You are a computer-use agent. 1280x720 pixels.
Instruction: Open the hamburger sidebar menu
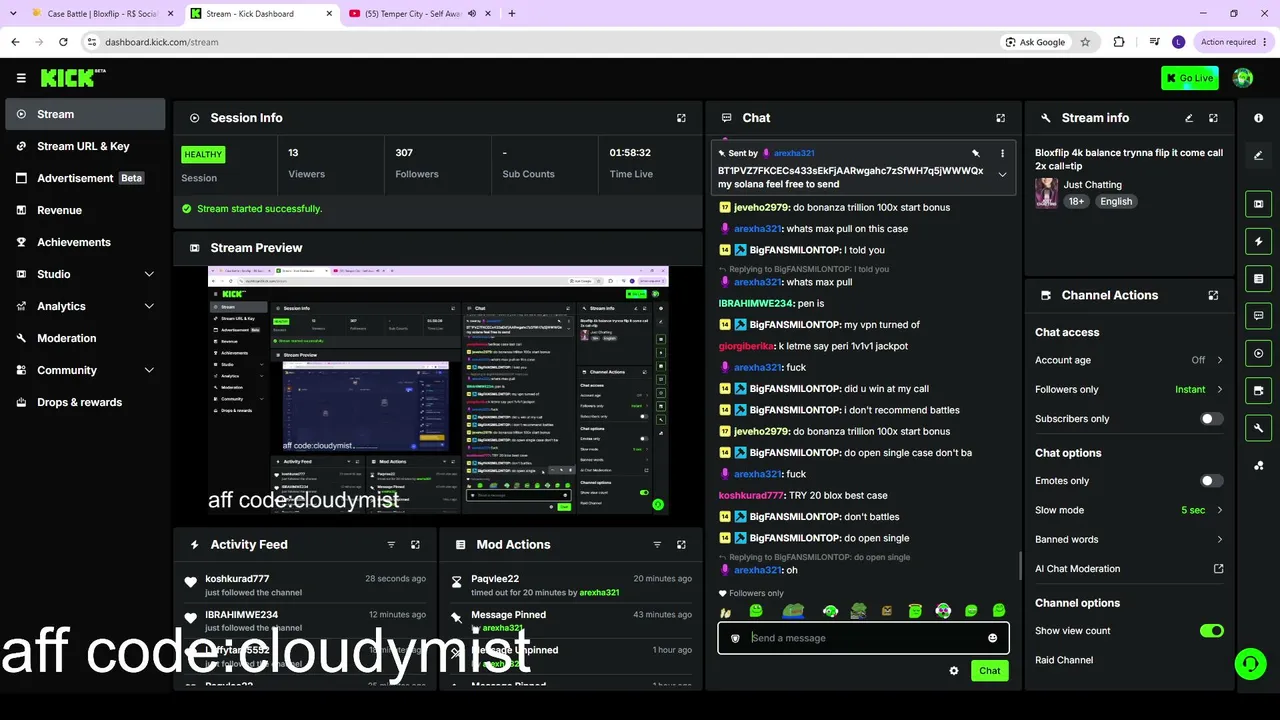click(x=21, y=78)
